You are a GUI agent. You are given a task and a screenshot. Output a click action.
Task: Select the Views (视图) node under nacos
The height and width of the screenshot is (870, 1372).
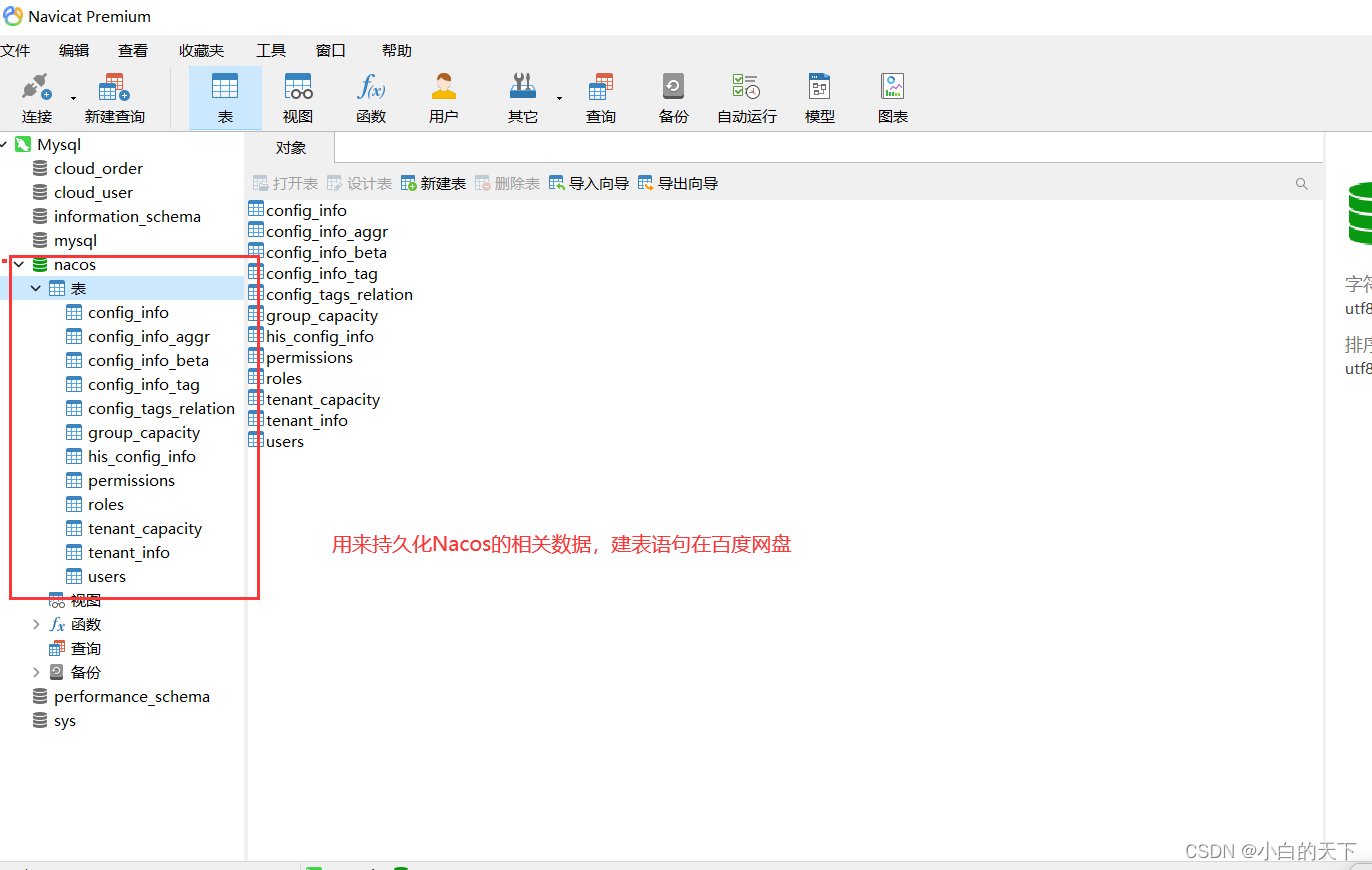coord(85,601)
